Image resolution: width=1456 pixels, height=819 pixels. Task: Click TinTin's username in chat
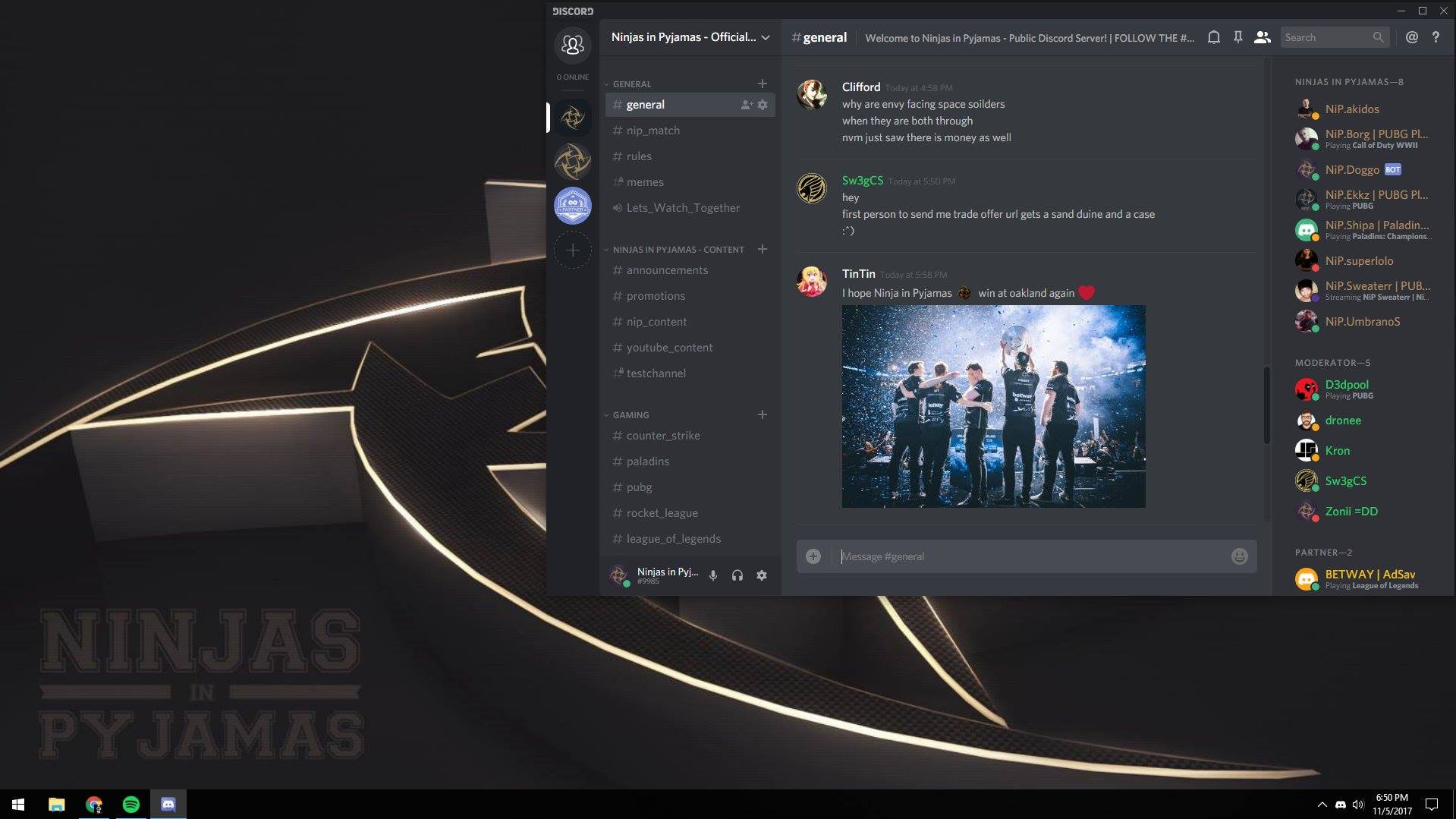pos(858,274)
